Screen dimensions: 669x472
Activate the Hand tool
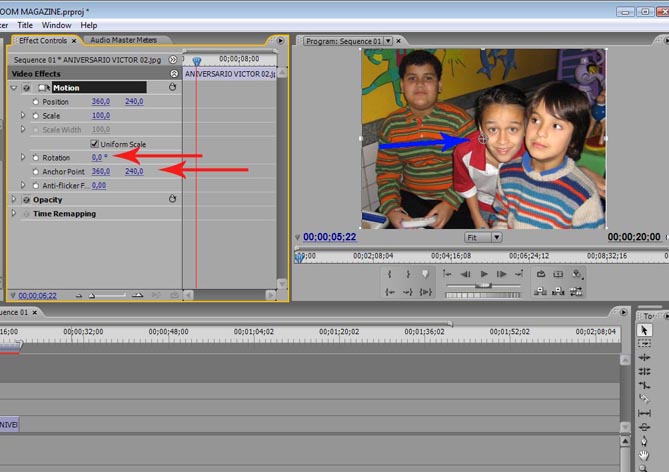tap(644, 455)
